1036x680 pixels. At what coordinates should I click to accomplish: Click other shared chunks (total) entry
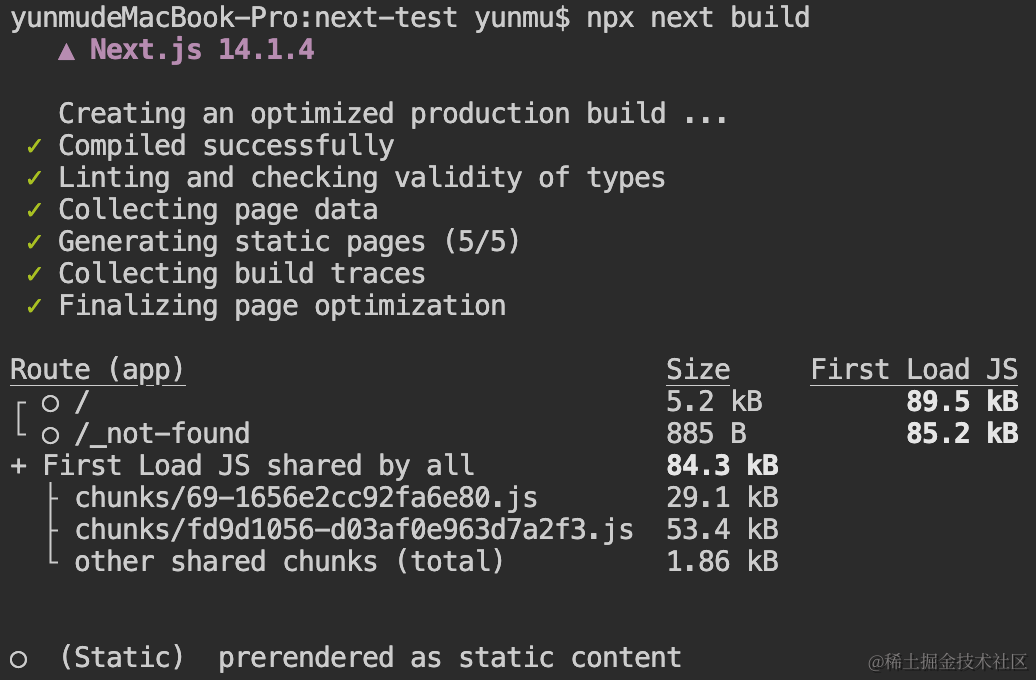pyautogui.click(x=289, y=562)
